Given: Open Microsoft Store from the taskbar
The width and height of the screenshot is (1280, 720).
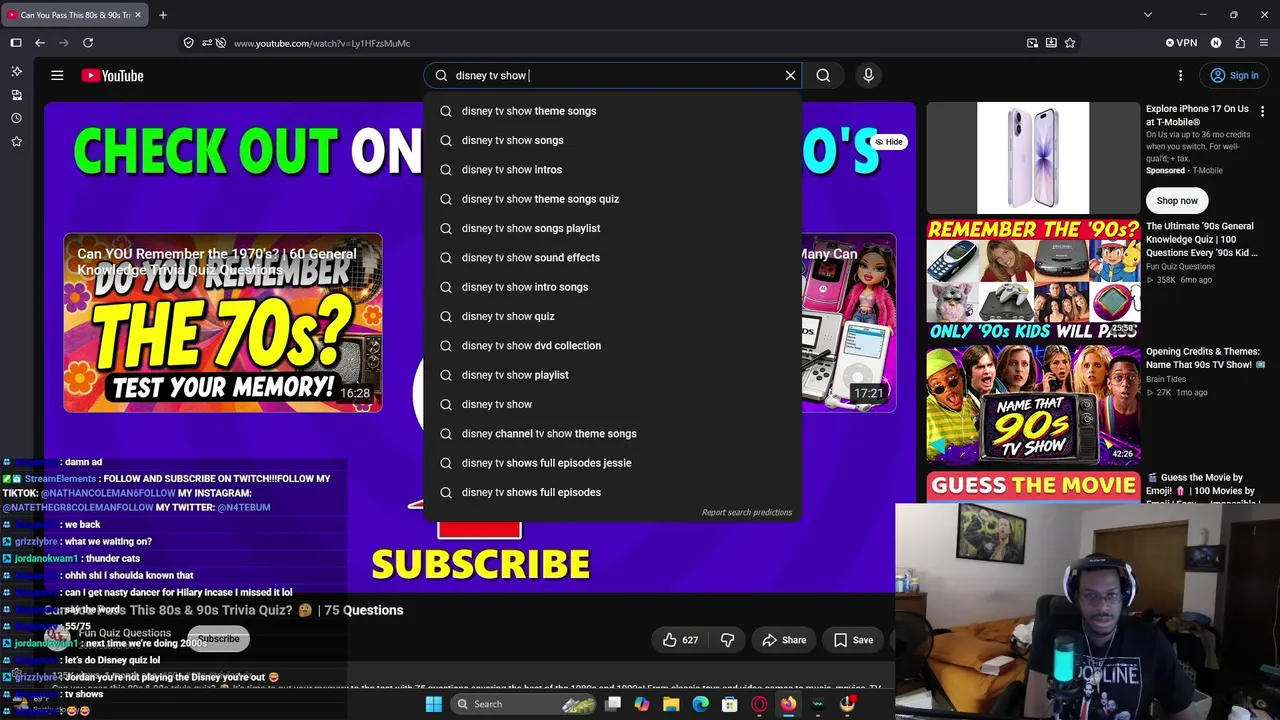Looking at the screenshot, I should 730,704.
